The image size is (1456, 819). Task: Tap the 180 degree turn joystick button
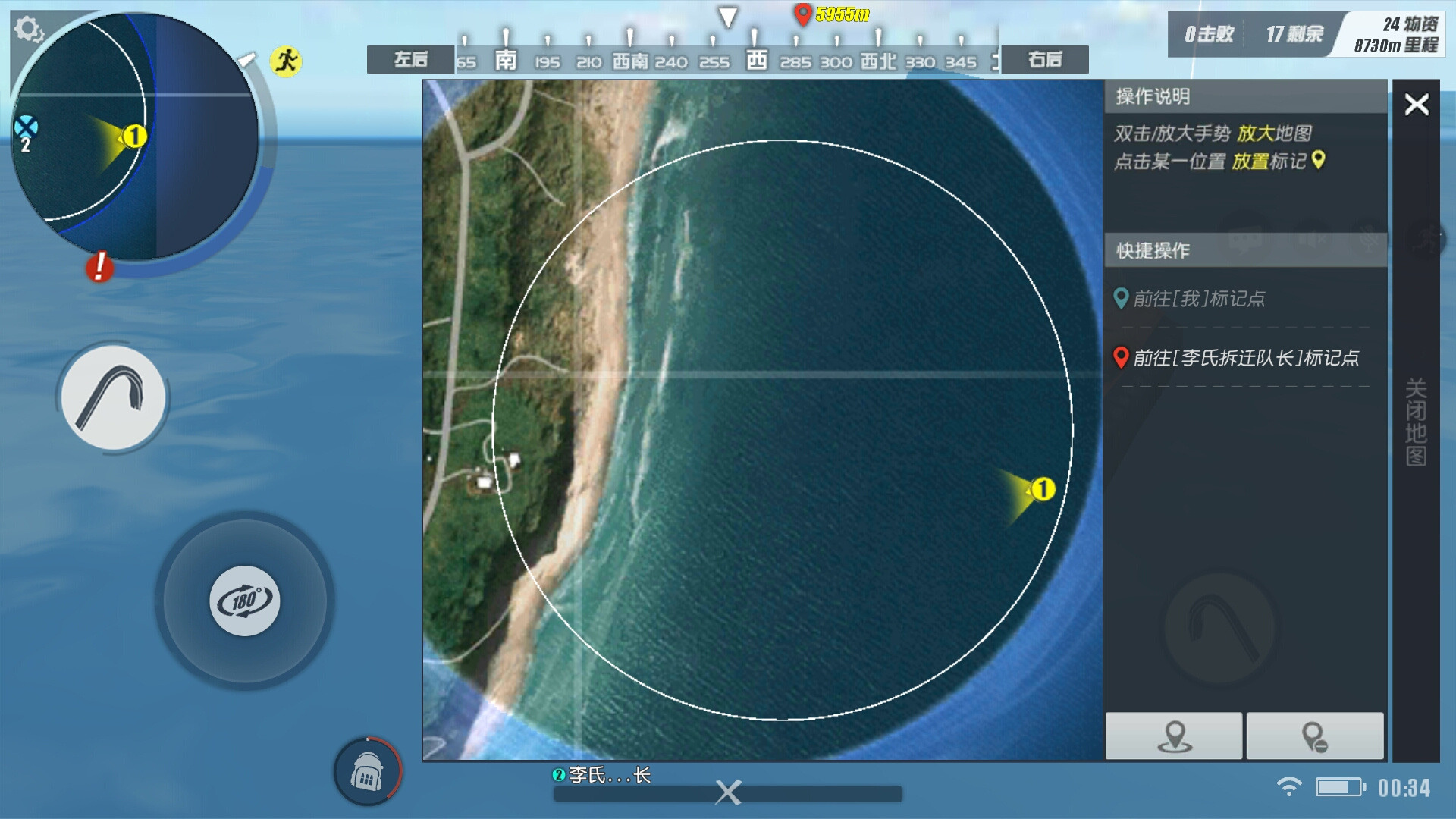(x=245, y=601)
